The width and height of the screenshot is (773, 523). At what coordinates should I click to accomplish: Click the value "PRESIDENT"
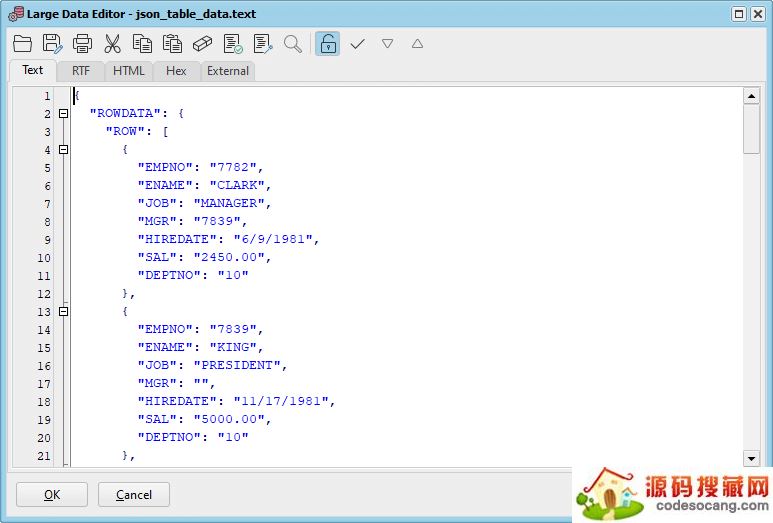point(237,365)
